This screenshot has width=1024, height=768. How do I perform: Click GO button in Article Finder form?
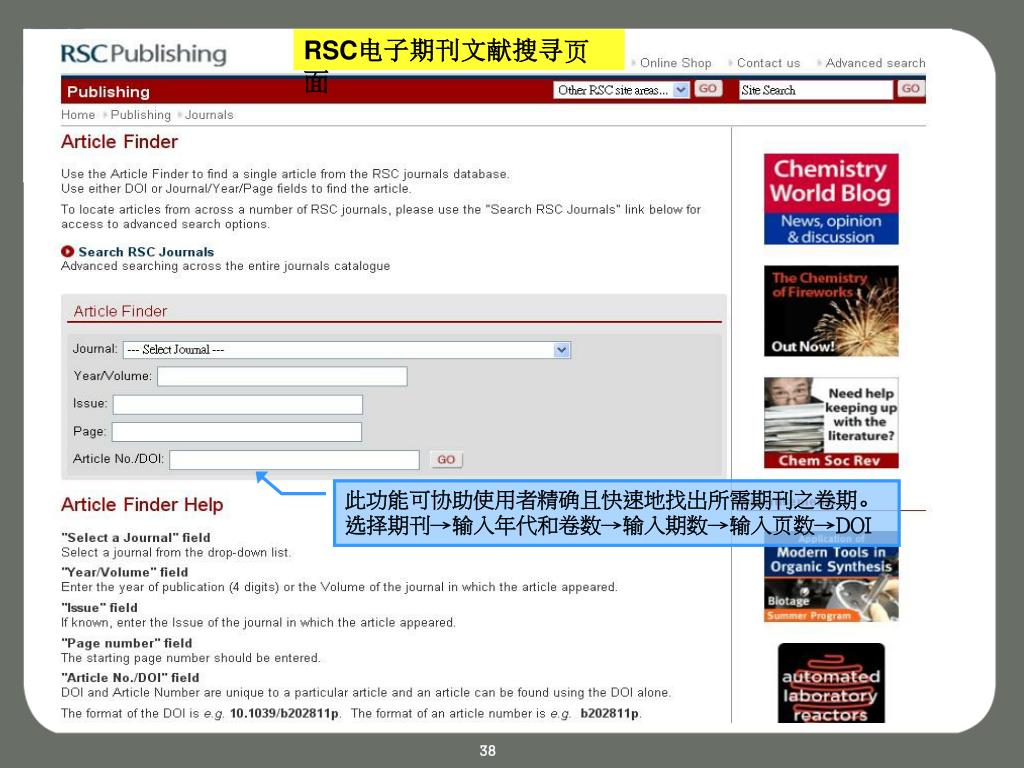(x=446, y=460)
